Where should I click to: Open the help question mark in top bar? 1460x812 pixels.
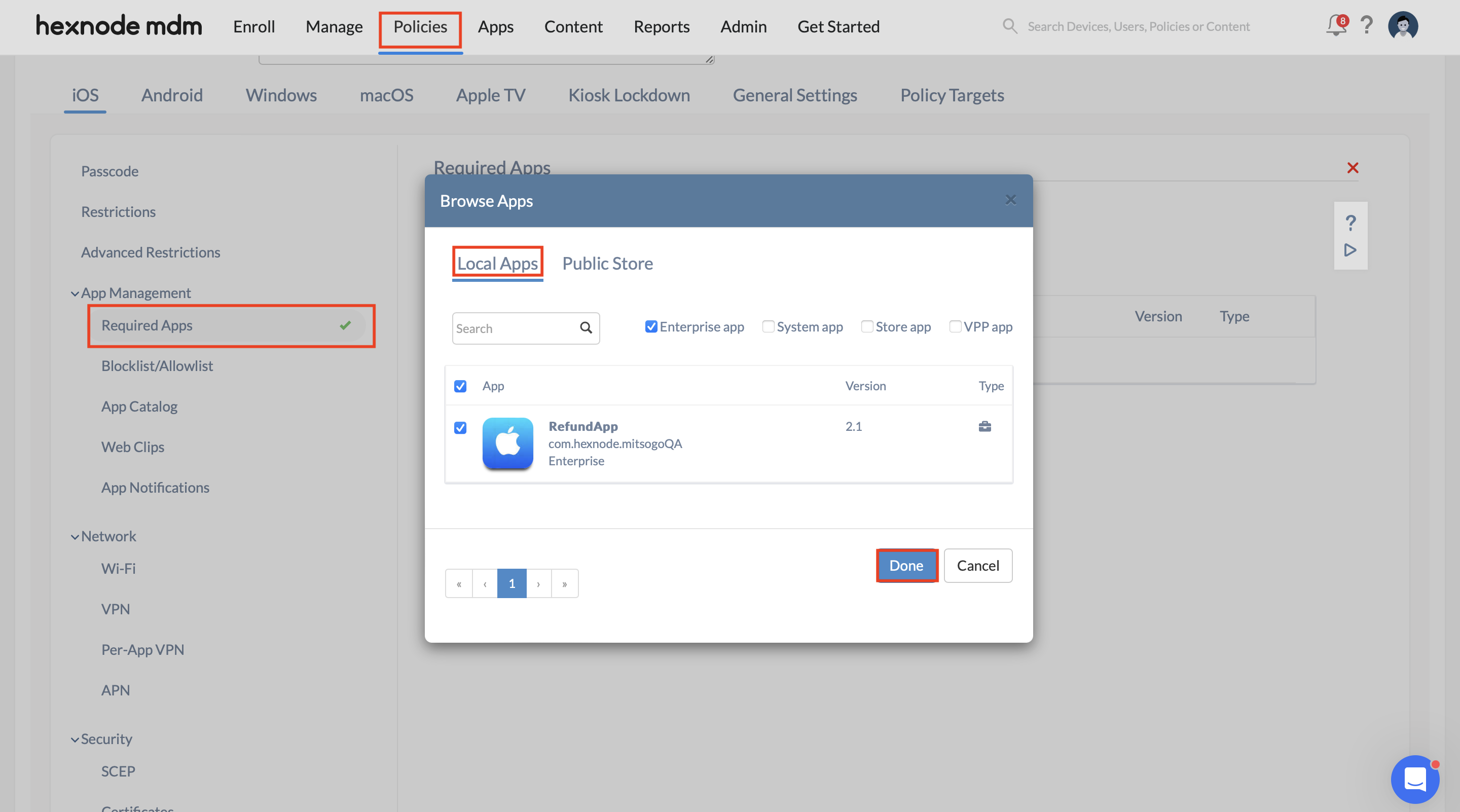(1367, 25)
